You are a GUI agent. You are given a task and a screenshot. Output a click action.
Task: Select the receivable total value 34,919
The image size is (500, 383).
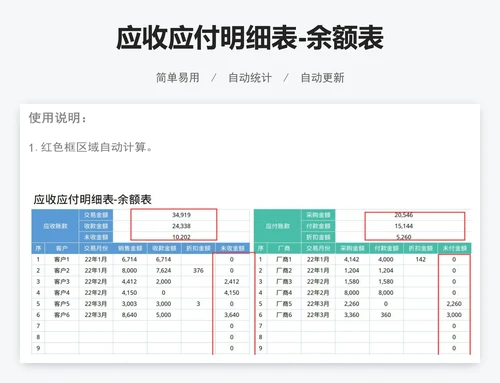(x=181, y=215)
